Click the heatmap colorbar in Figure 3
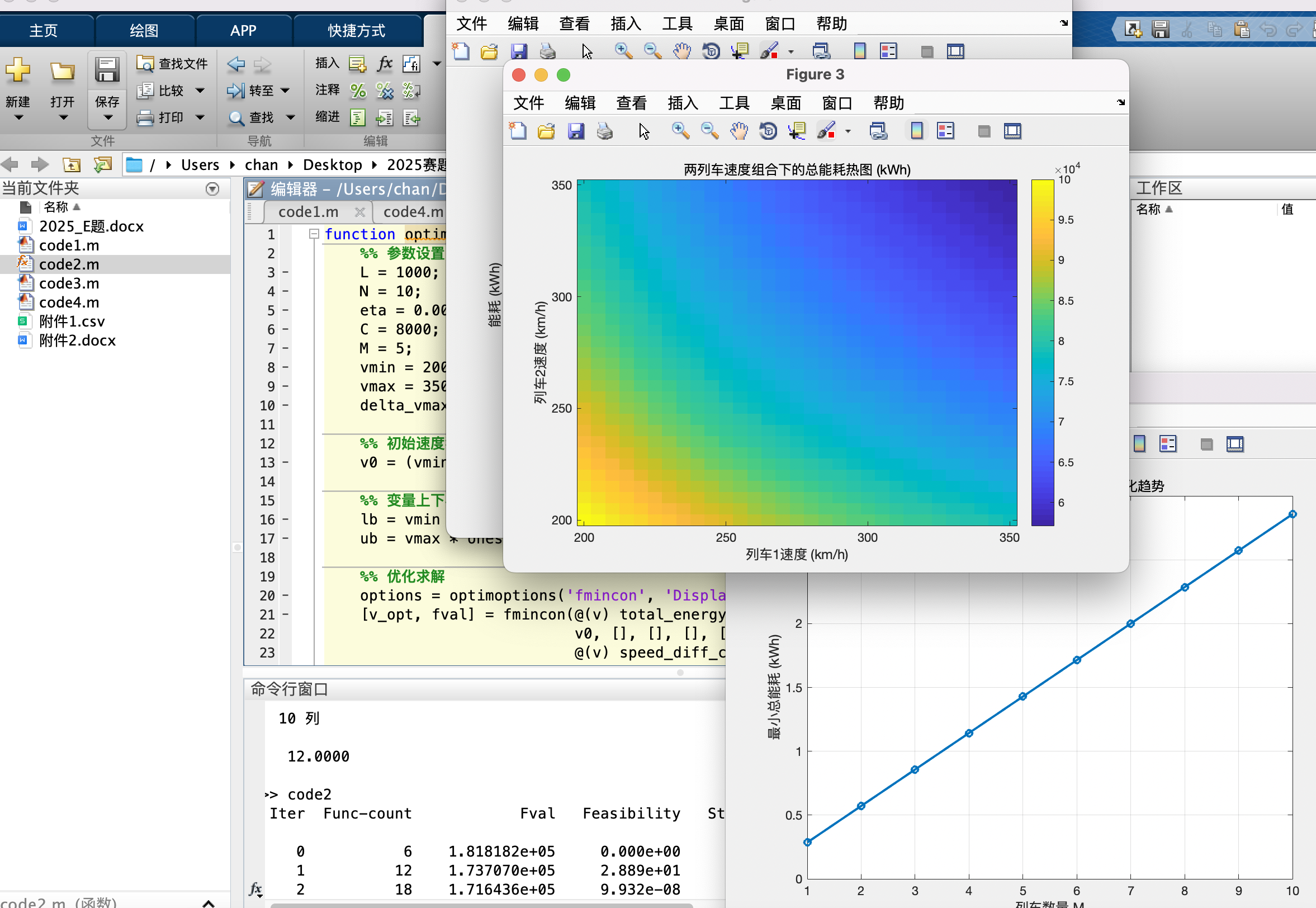Image resolution: width=1316 pixels, height=908 pixels. pyautogui.click(x=1043, y=353)
